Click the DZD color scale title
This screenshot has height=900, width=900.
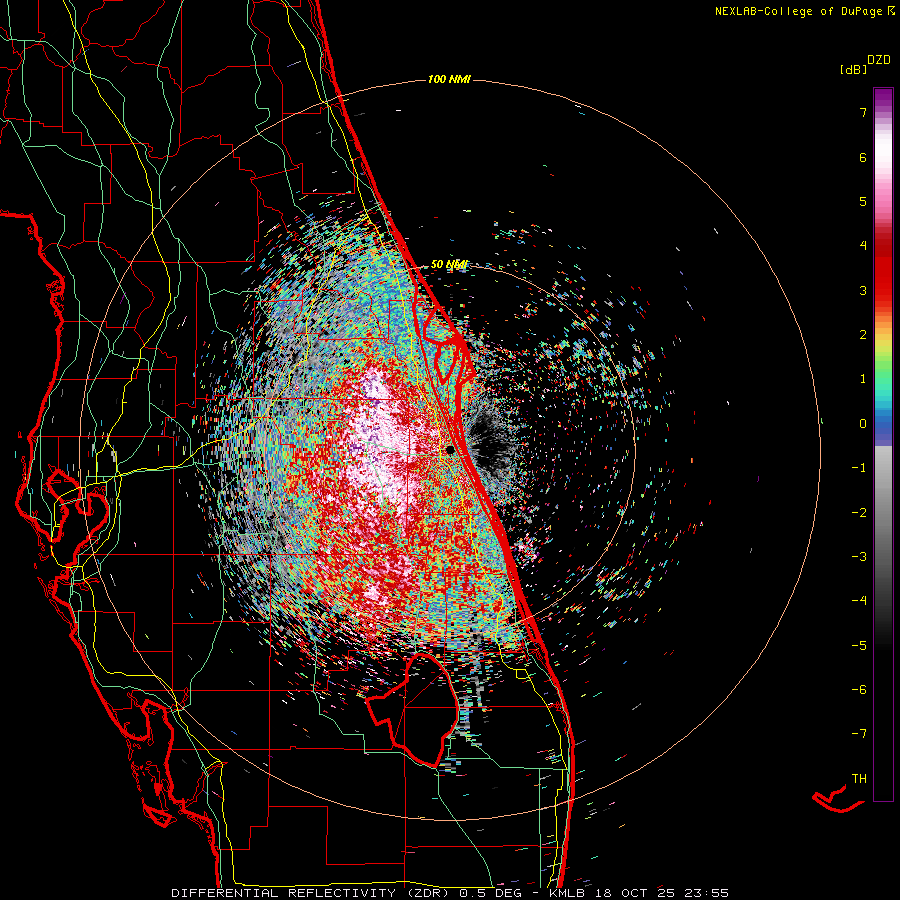(x=879, y=60)
